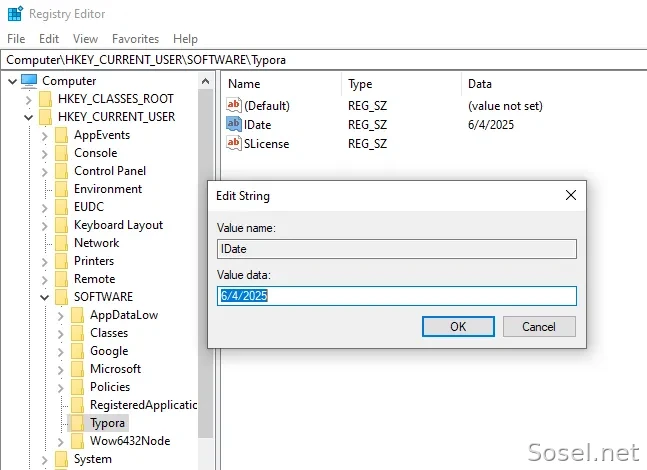647x470 pixels.
Task: Click the SOFTWARE folder icon
Action: (x=61, y=297)
